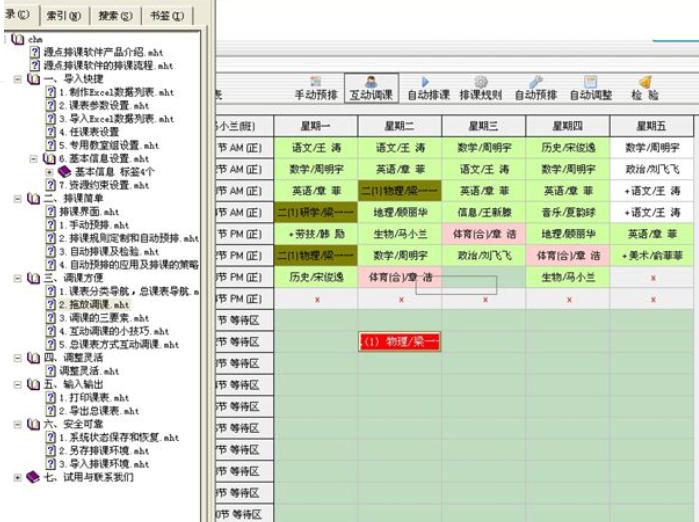Open 4.互动调课的小技巧.mht topic

coord(114,331)
